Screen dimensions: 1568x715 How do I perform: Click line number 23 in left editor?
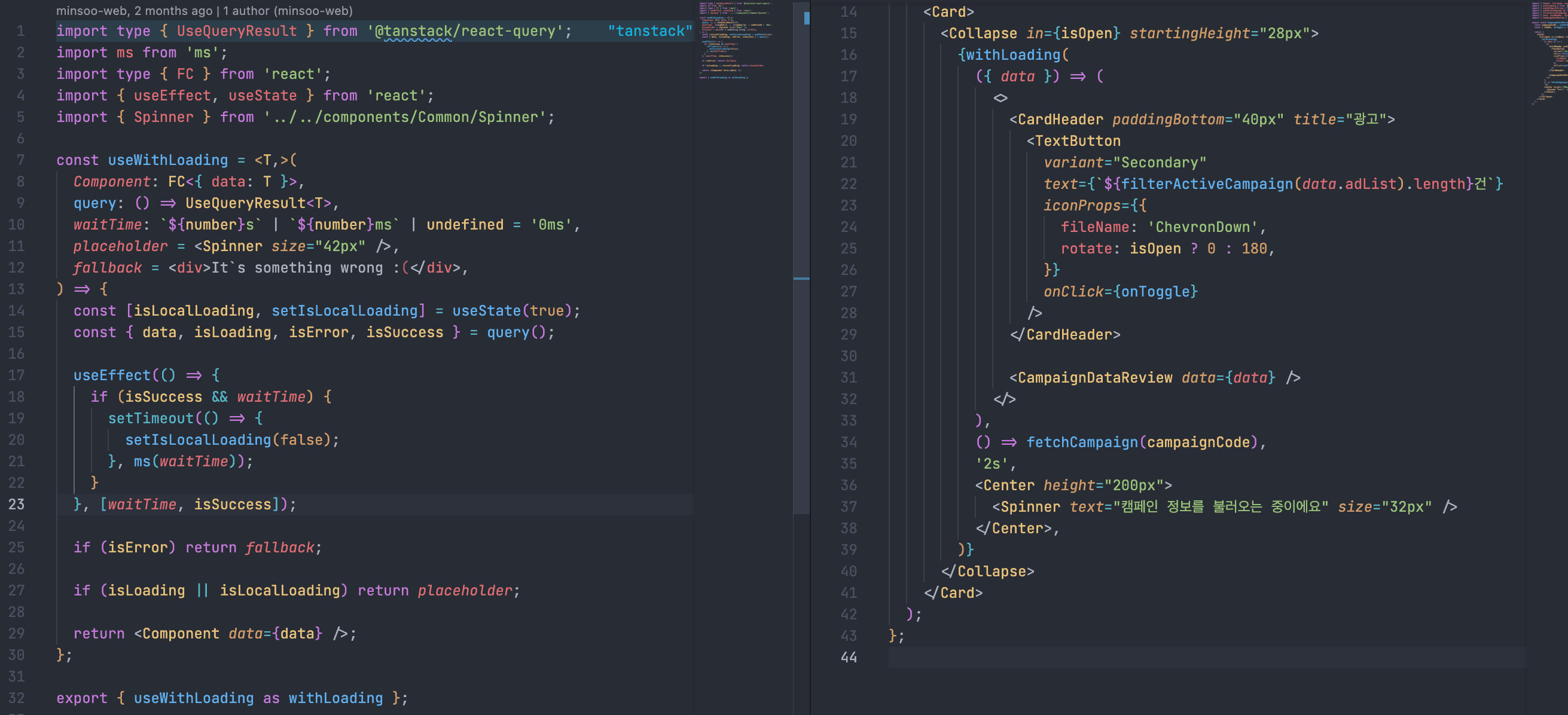[x=16, y=505]
